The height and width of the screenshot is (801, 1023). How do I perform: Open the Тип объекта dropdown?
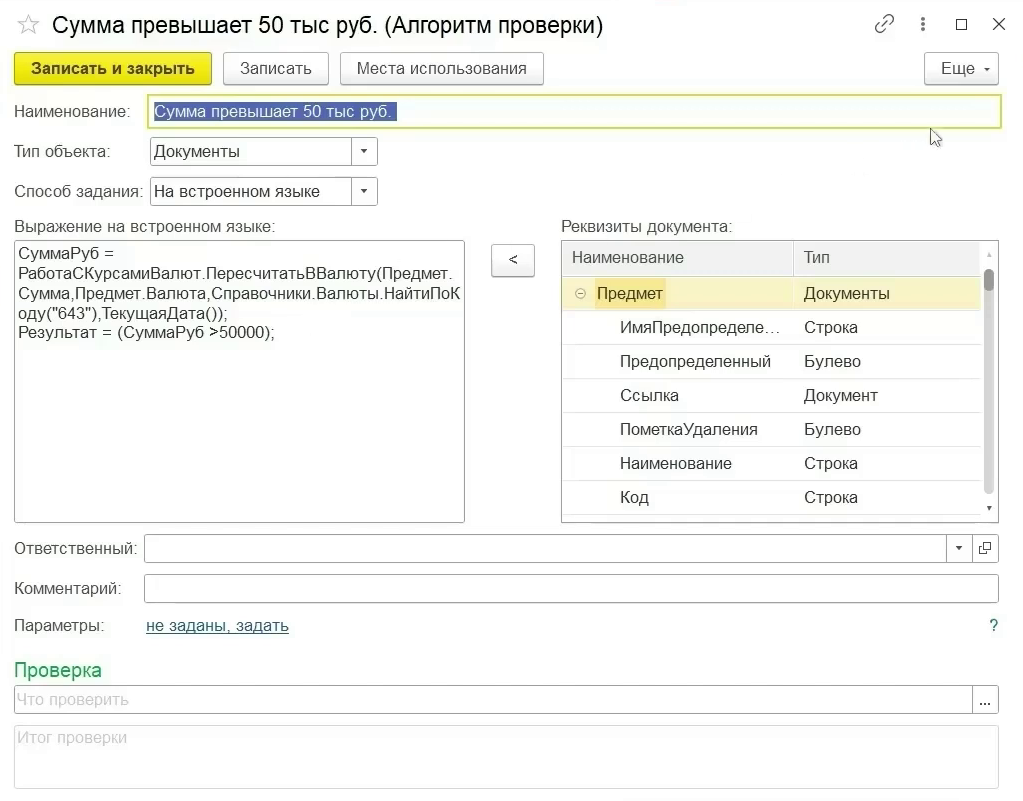tap(364, 152)
